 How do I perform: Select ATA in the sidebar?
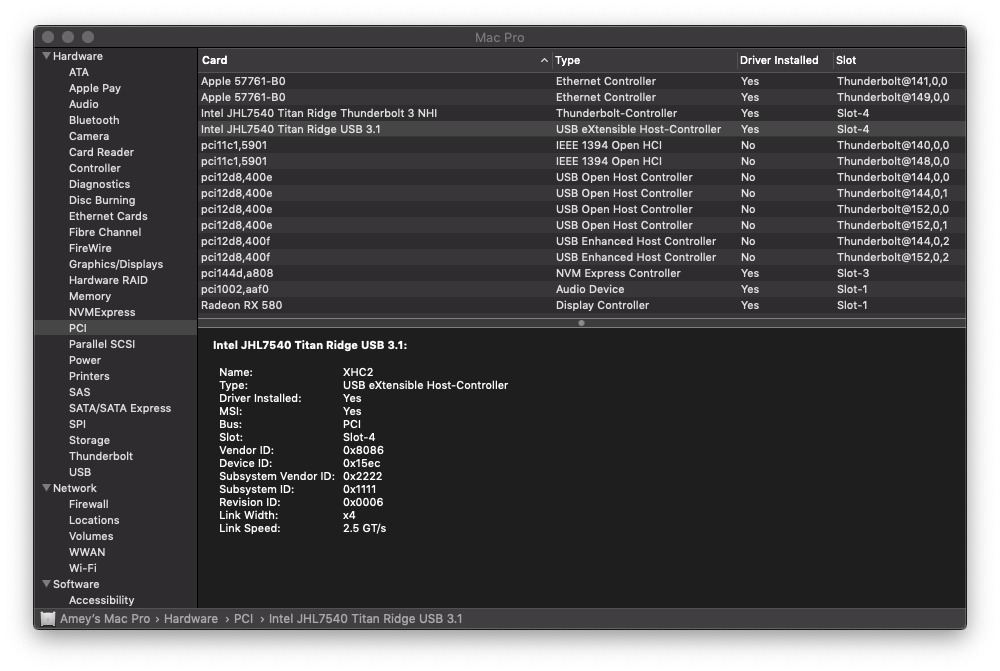pos(79,72)
